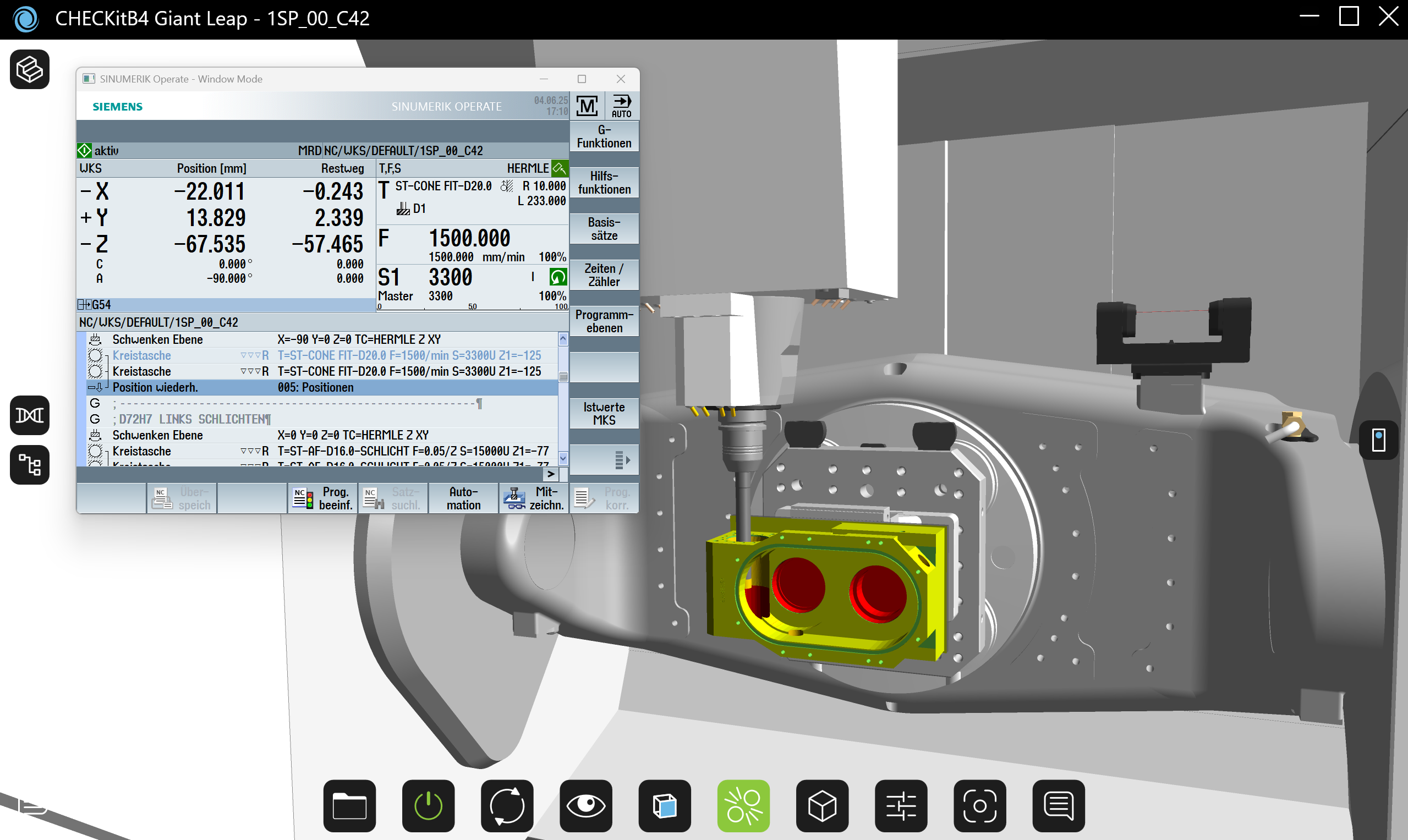
Task: Click the Überspeich softkey
Action: point(182,499)
